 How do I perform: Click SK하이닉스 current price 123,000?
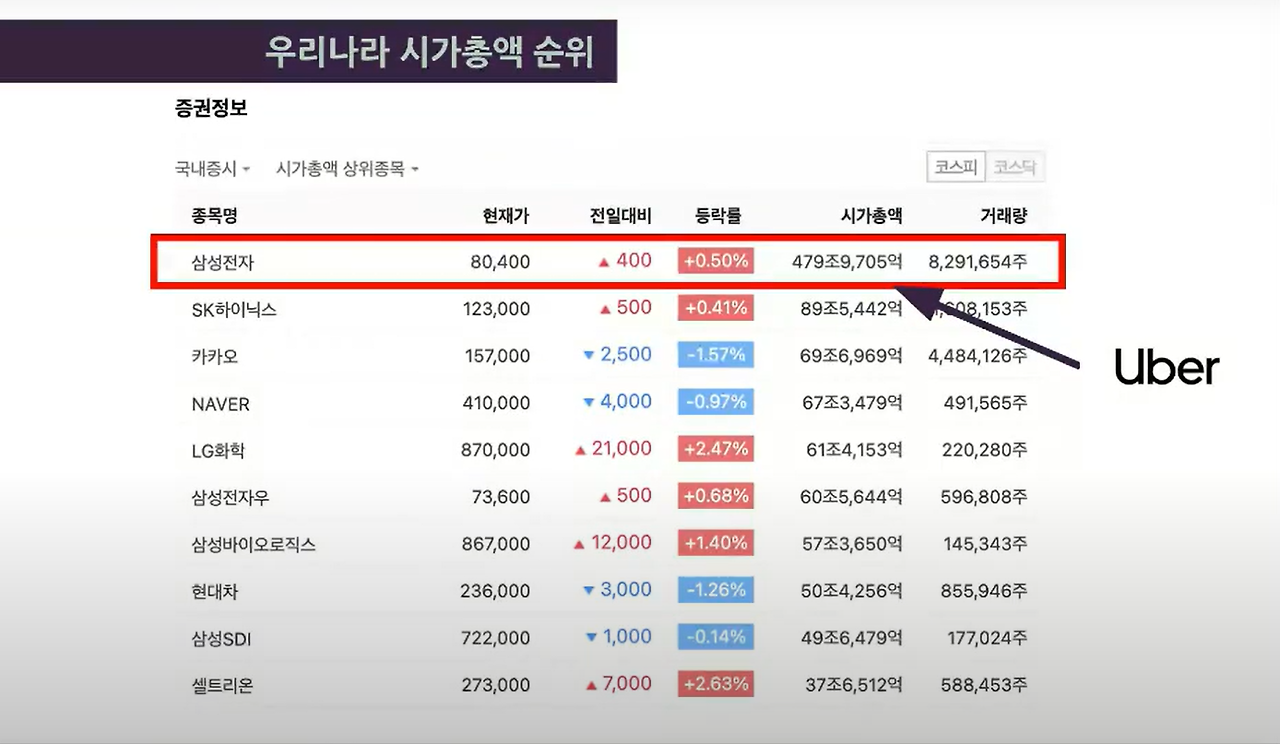point(496,309)
